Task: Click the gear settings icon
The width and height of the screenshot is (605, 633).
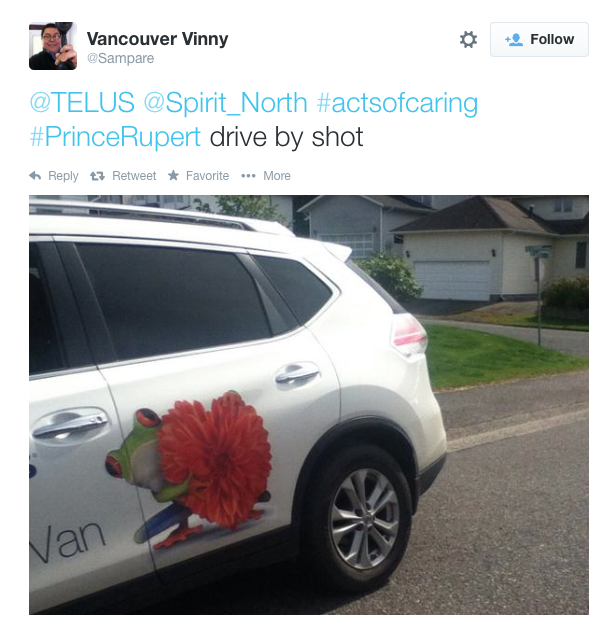Action: (x=468, y=40)
